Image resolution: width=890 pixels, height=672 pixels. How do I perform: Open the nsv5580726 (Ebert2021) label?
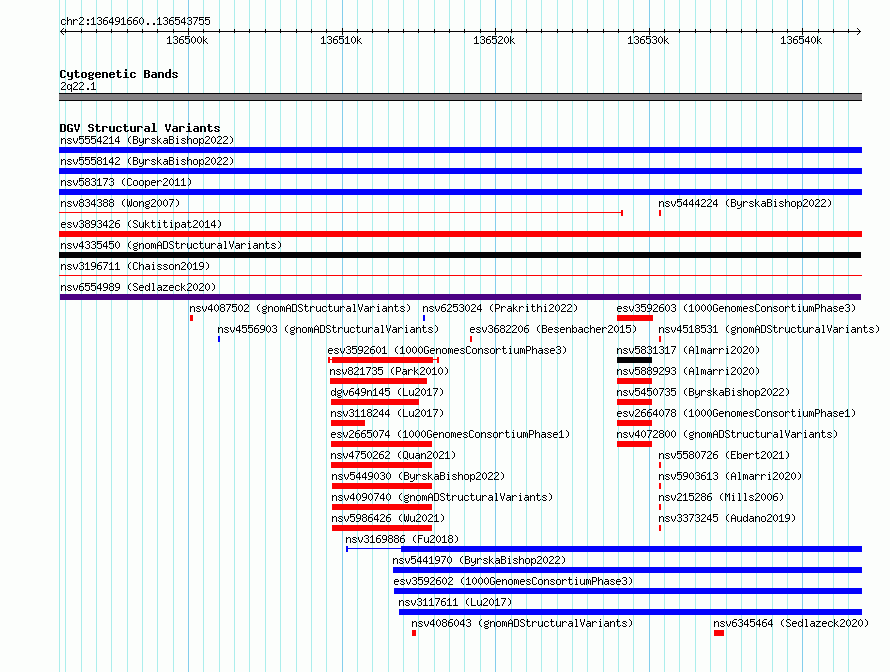click(724, 455)
